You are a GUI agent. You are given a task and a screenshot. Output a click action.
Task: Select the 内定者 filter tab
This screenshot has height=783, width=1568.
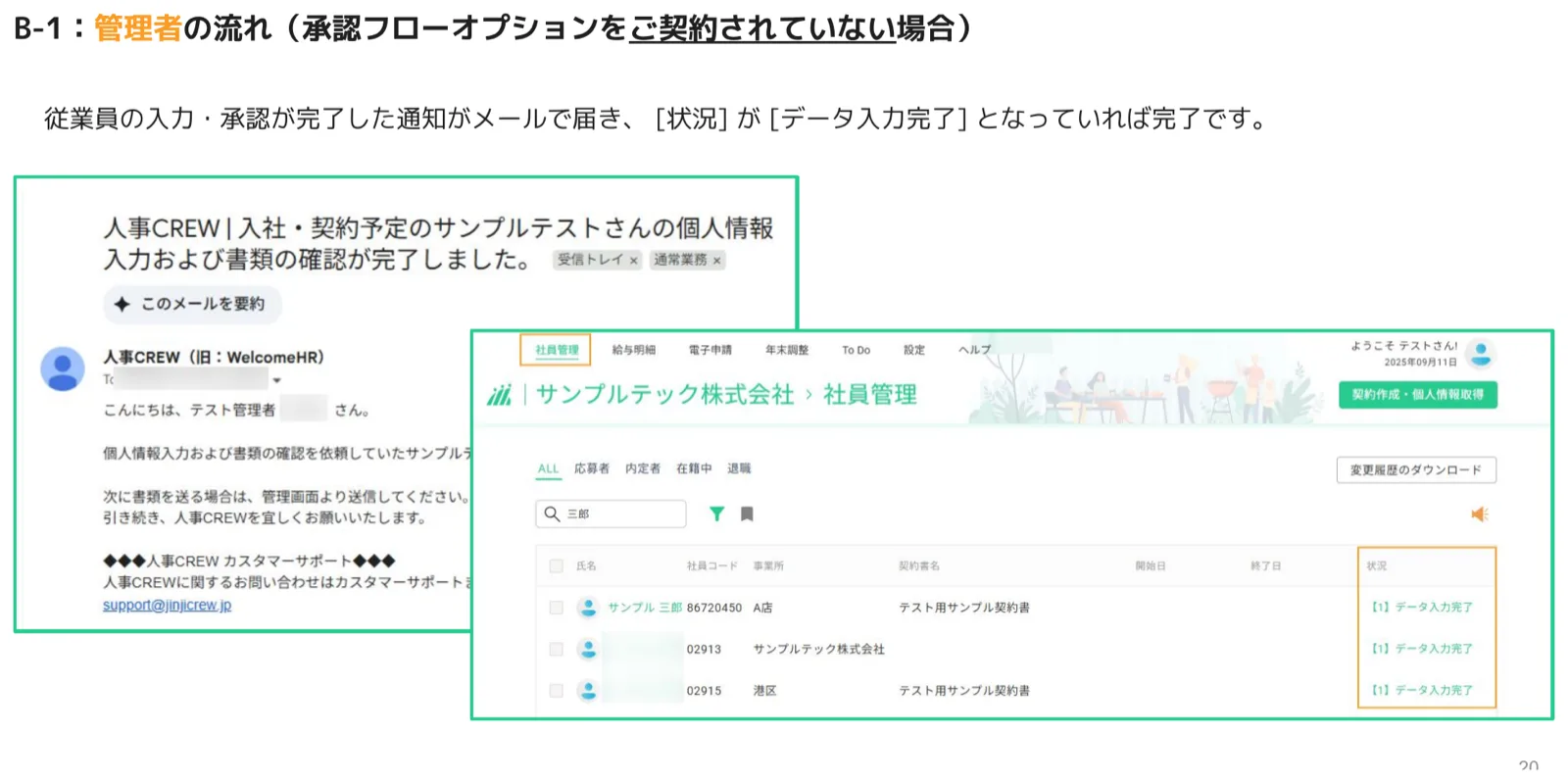(642, 468)
